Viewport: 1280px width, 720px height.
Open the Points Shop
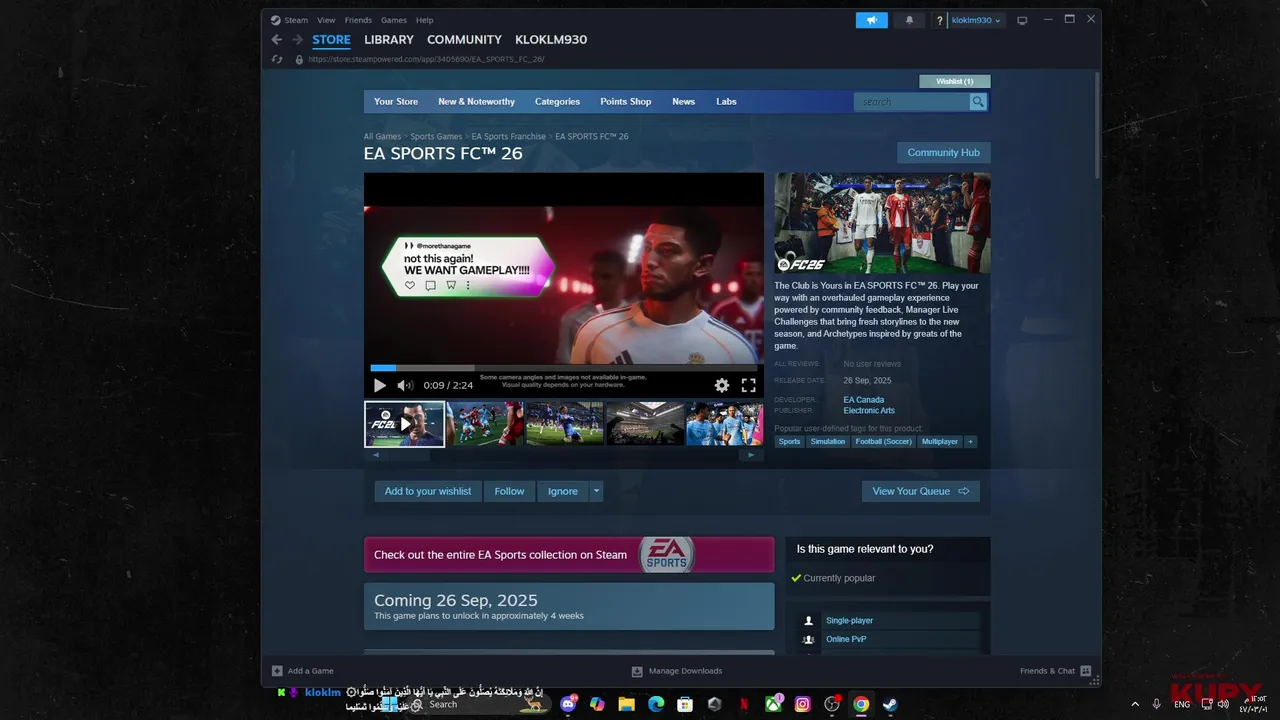click(x=626, y=102)
